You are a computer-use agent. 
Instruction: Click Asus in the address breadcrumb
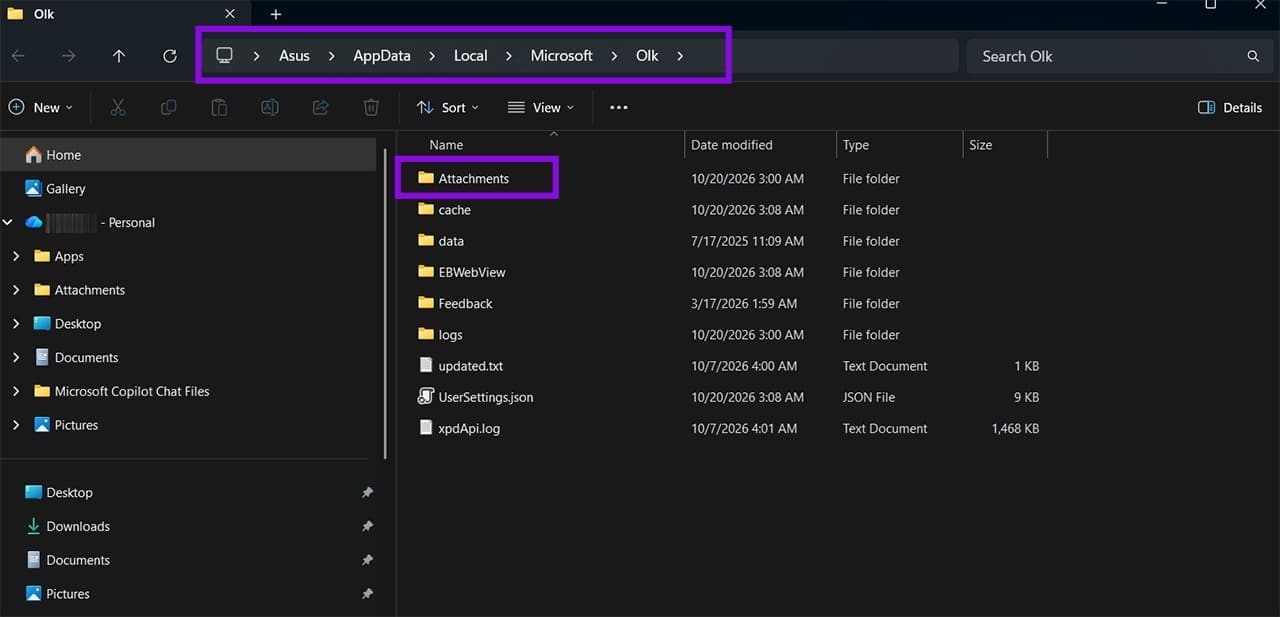294,56
